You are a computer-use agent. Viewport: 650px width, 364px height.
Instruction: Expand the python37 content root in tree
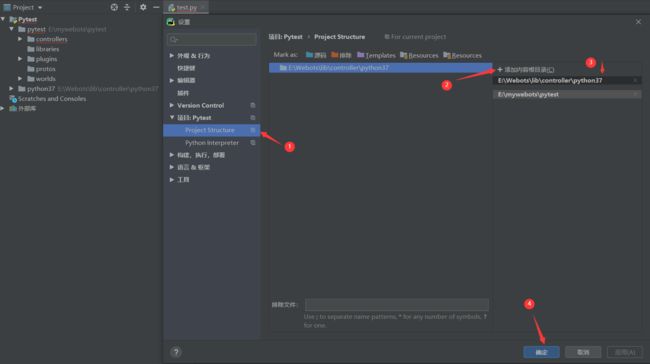pos(12,88)
